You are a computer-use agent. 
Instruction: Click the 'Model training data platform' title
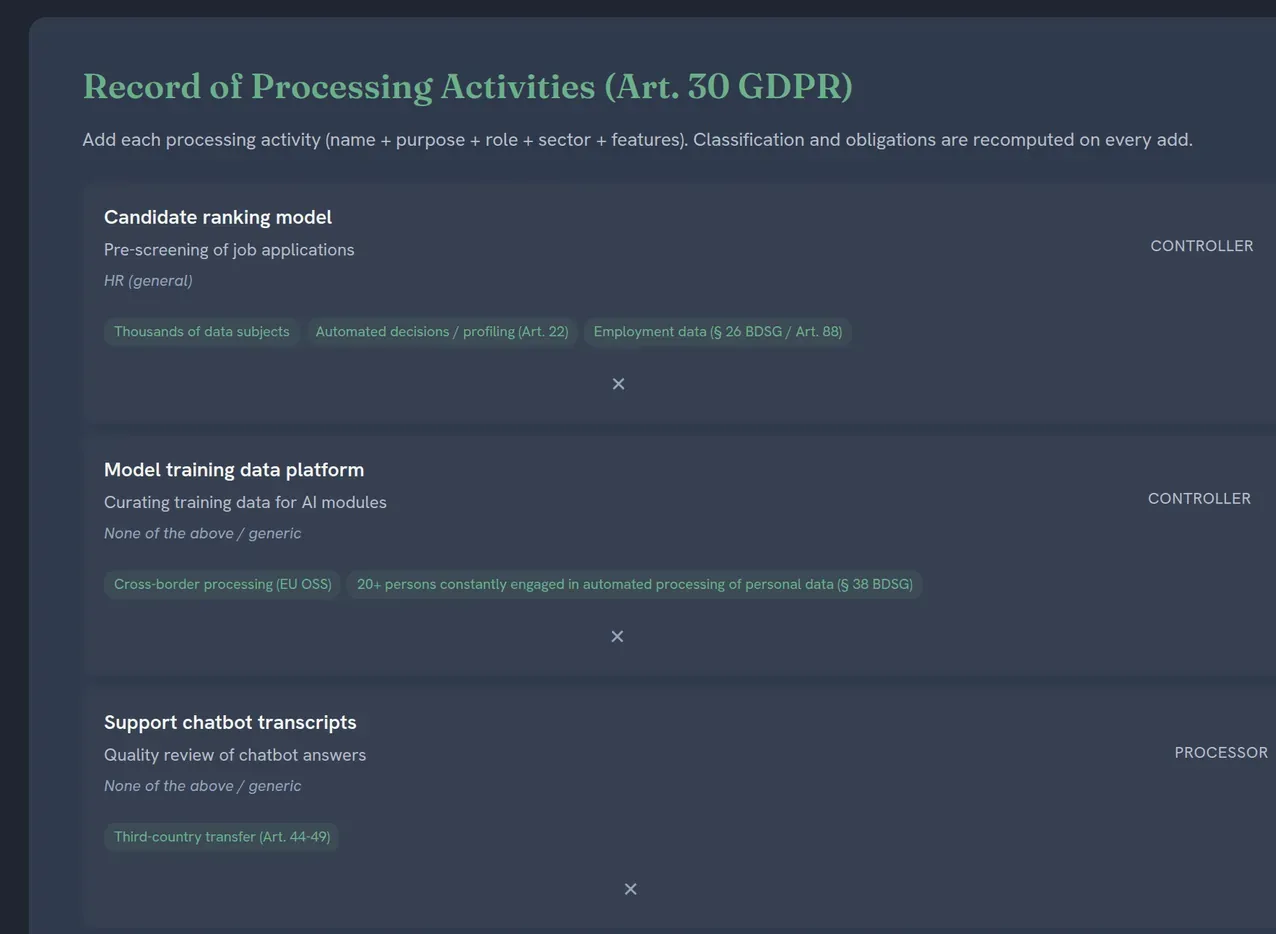tap(234, 470)
